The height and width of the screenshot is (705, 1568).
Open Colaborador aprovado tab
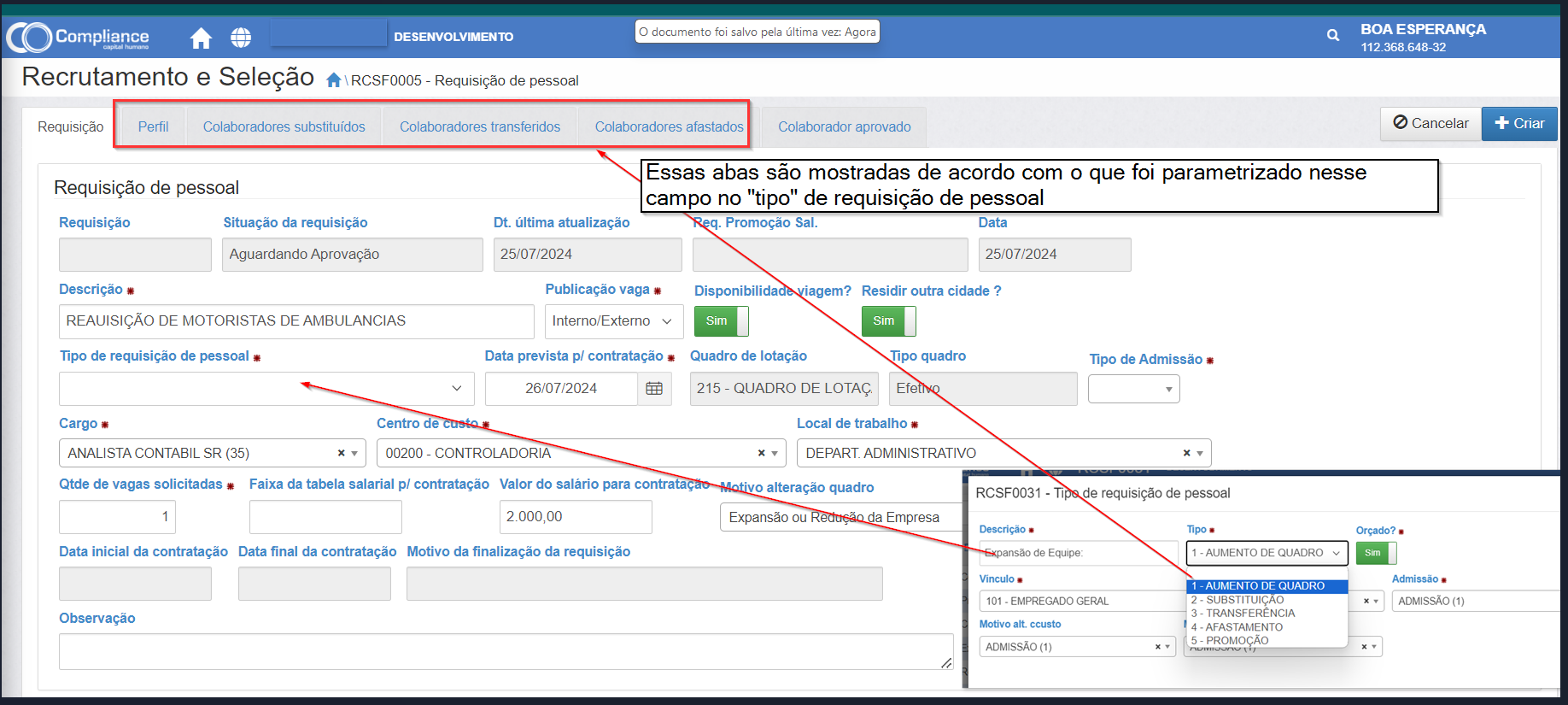click(844, 126)
